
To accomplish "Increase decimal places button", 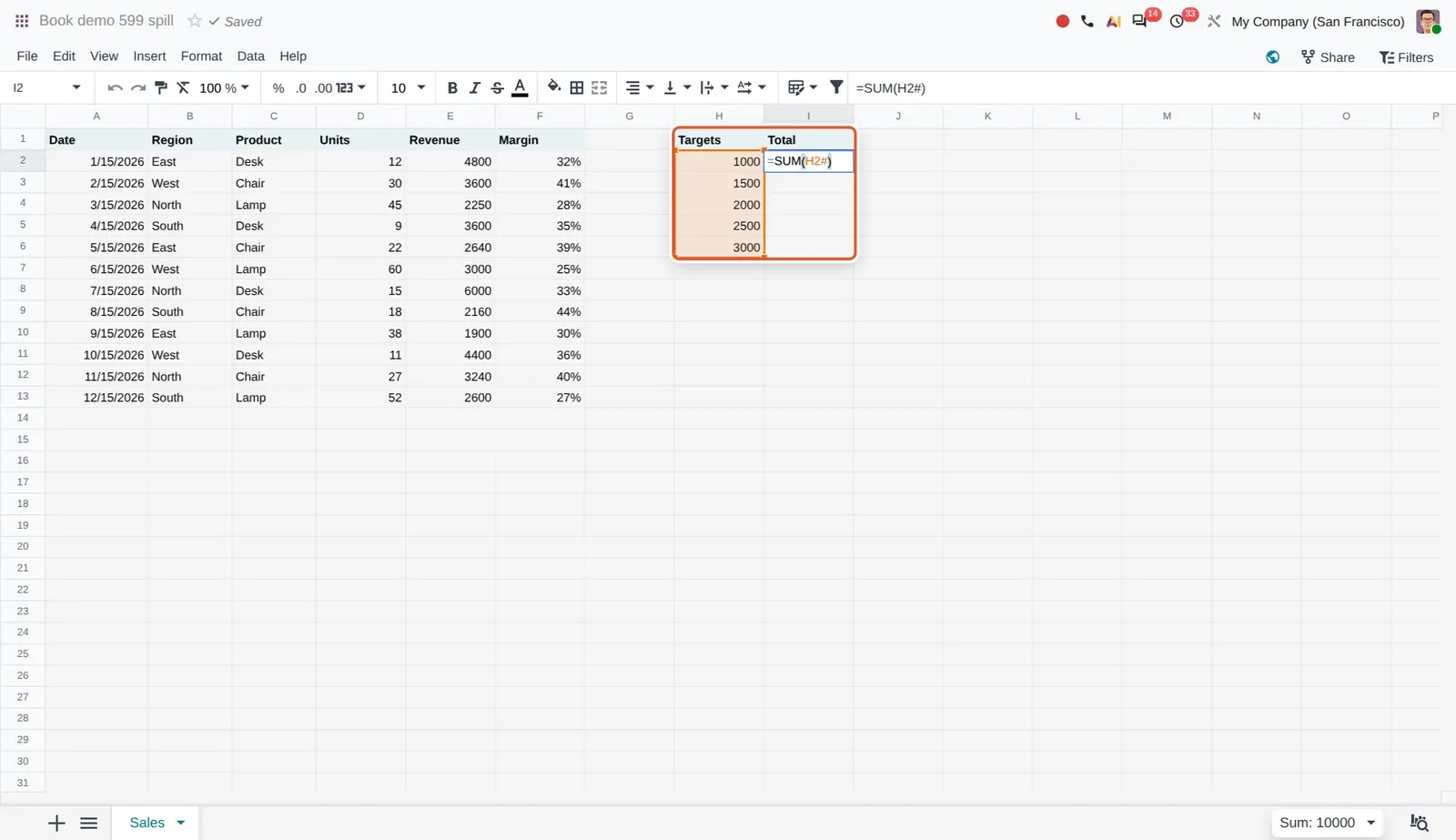I will click(x=324, y=88).
